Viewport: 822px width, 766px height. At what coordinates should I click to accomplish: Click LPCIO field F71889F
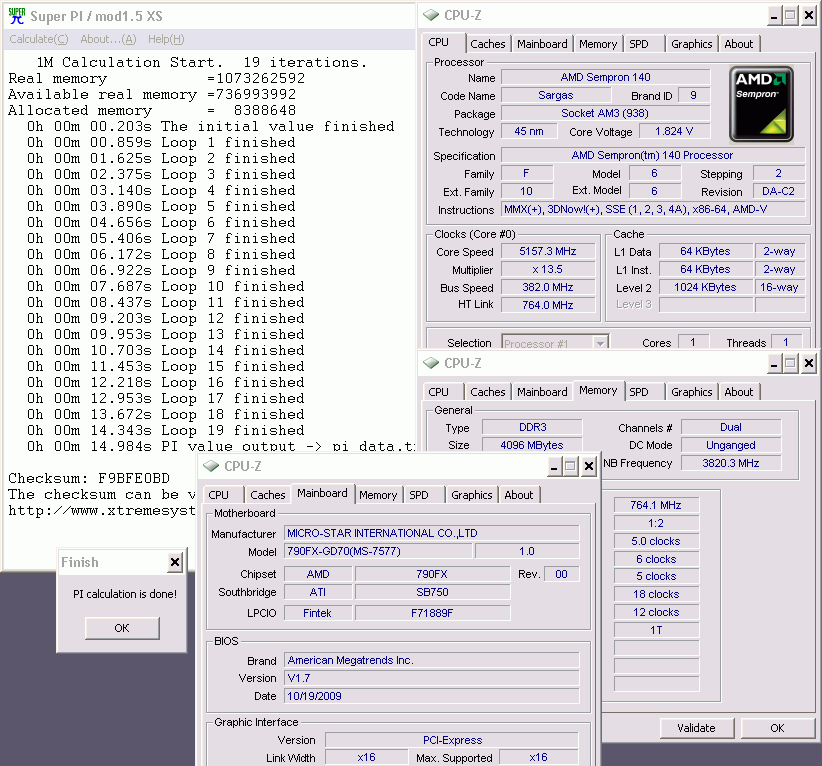pos(432,613)
